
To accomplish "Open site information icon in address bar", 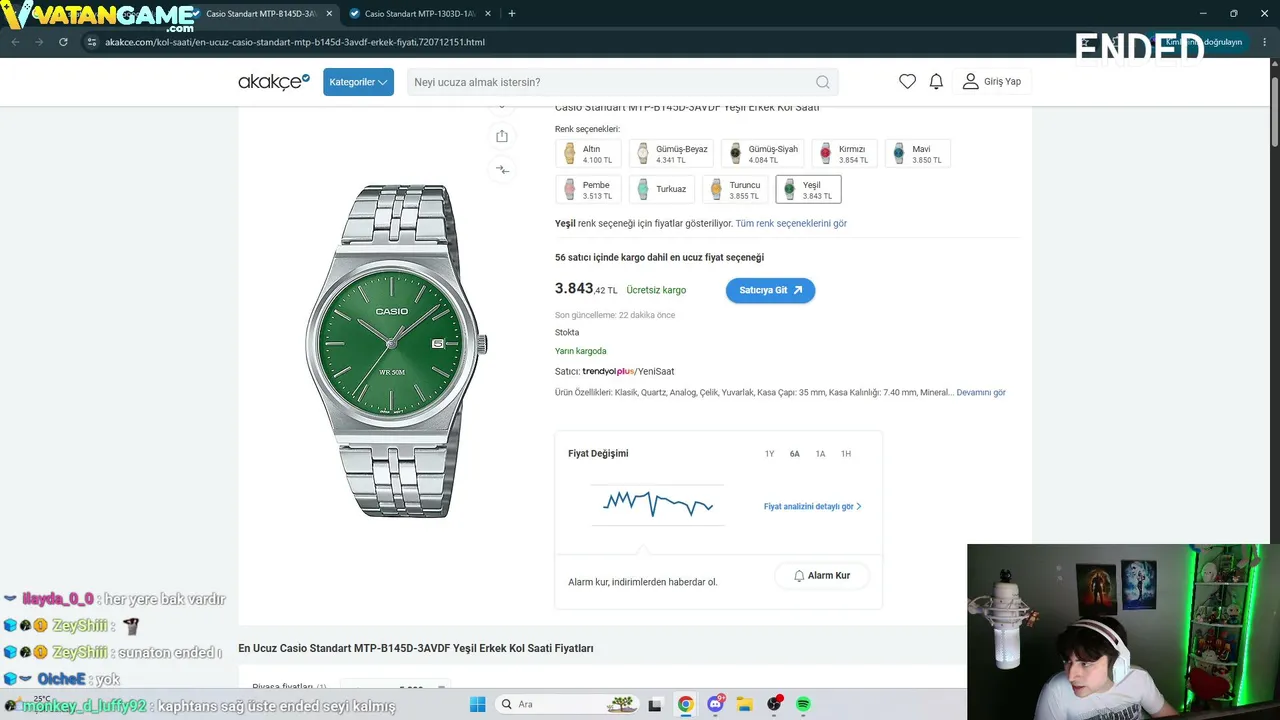I will pos(92,42).
